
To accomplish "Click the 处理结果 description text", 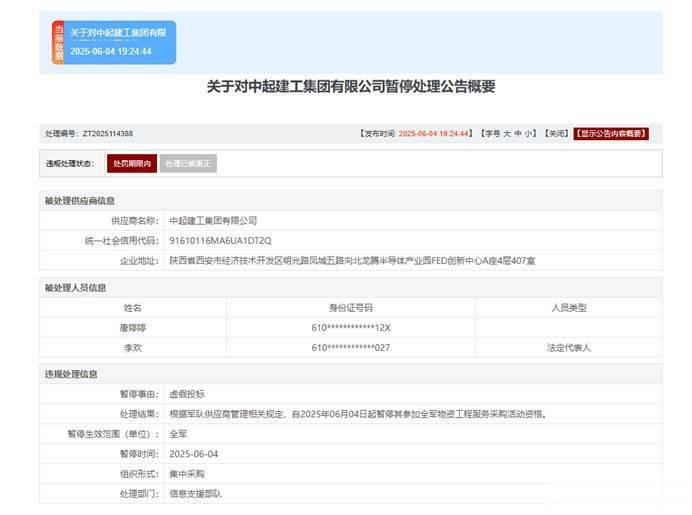I will pyautogui.click(x=358, y=414).
